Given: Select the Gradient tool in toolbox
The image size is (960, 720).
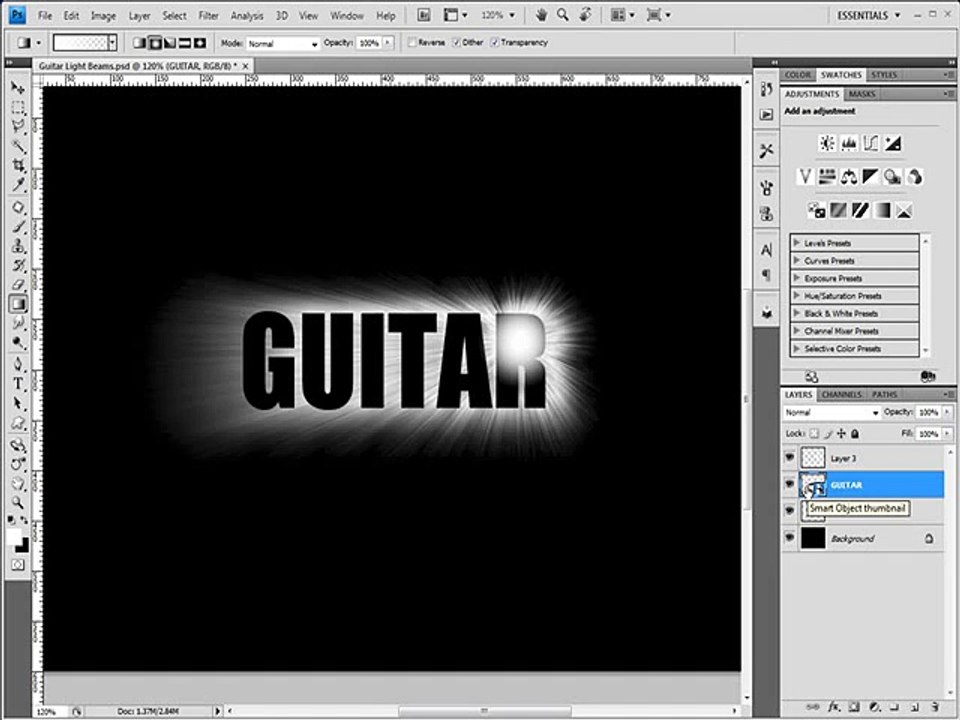Looking at the screenshot, I should [18, 304].
